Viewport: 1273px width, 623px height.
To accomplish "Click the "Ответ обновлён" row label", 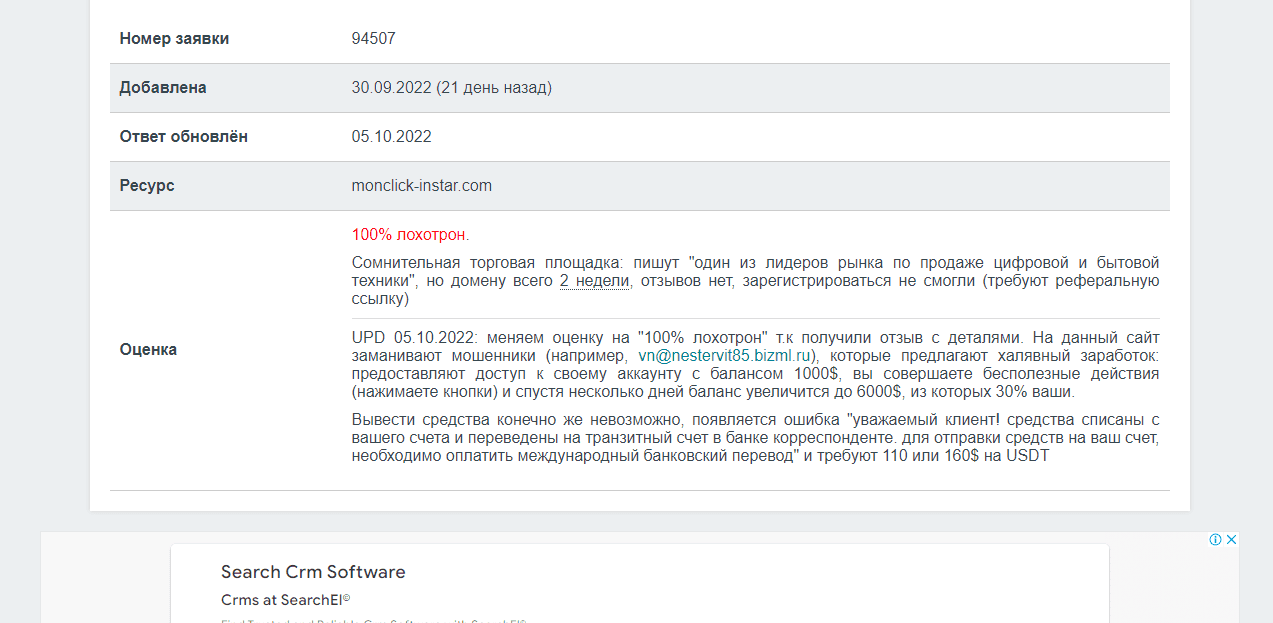I will point(183,137).
